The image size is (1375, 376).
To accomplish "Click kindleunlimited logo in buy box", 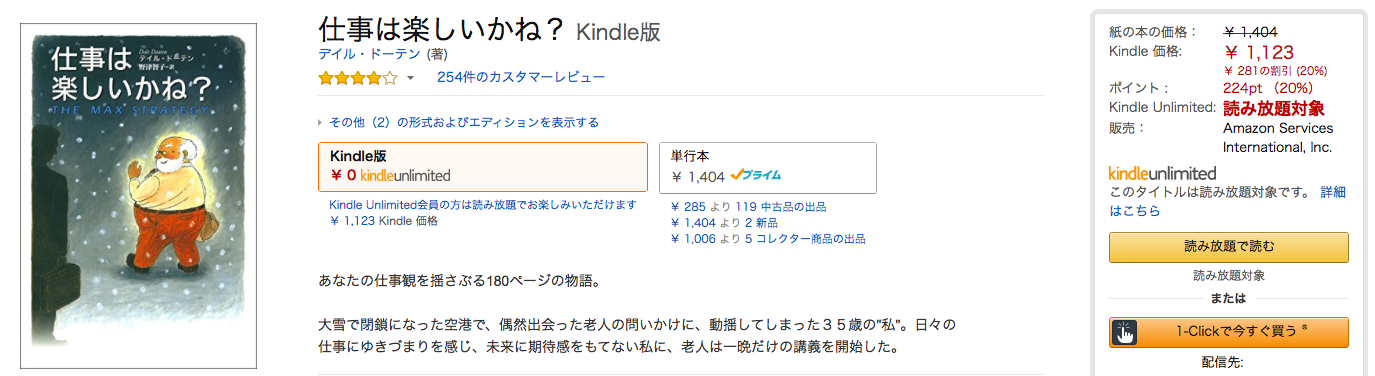I will pyautogui.click(x=1163, y=173).
